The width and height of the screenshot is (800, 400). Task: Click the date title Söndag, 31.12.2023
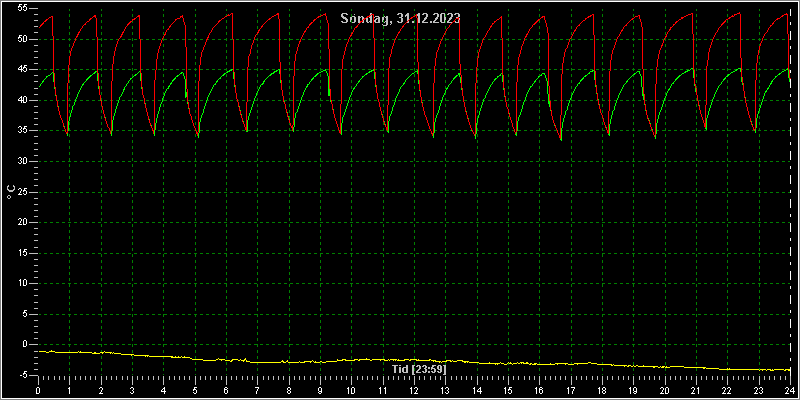pyautogui.click(x=401, y=18)
